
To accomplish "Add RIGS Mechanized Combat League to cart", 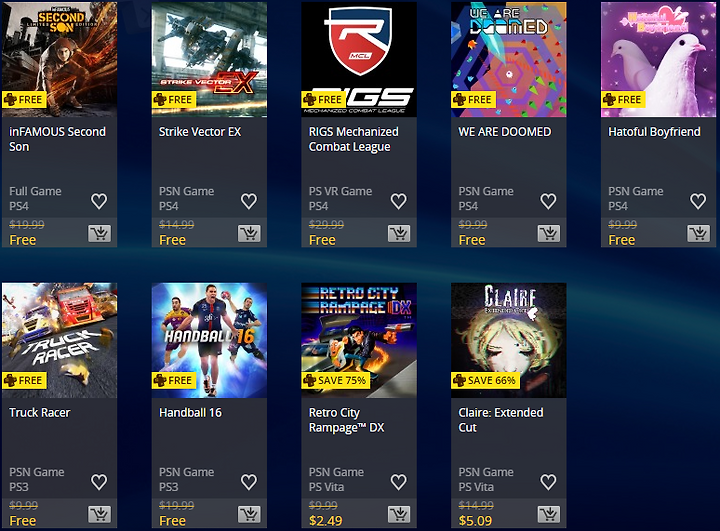I will tap(399, 233).
